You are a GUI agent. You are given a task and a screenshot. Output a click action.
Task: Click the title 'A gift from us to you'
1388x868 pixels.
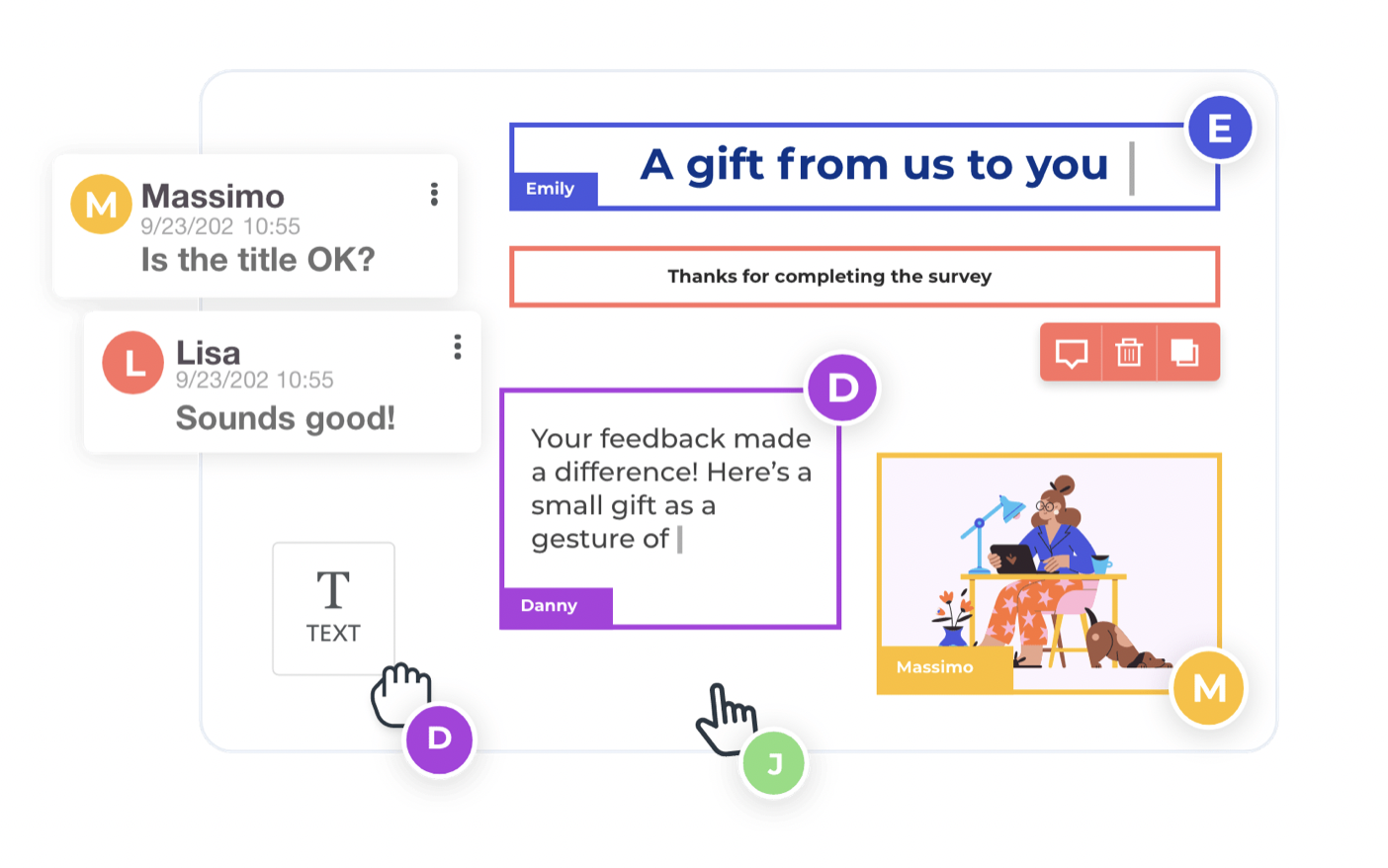(874, 164)
